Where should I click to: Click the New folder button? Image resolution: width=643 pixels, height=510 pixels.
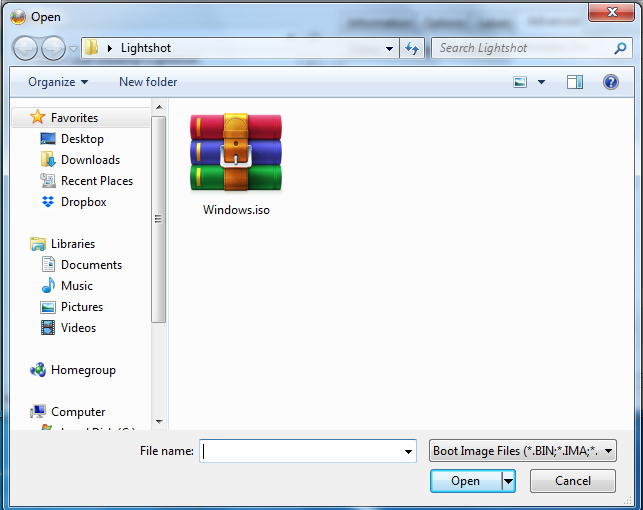(148, 82)
